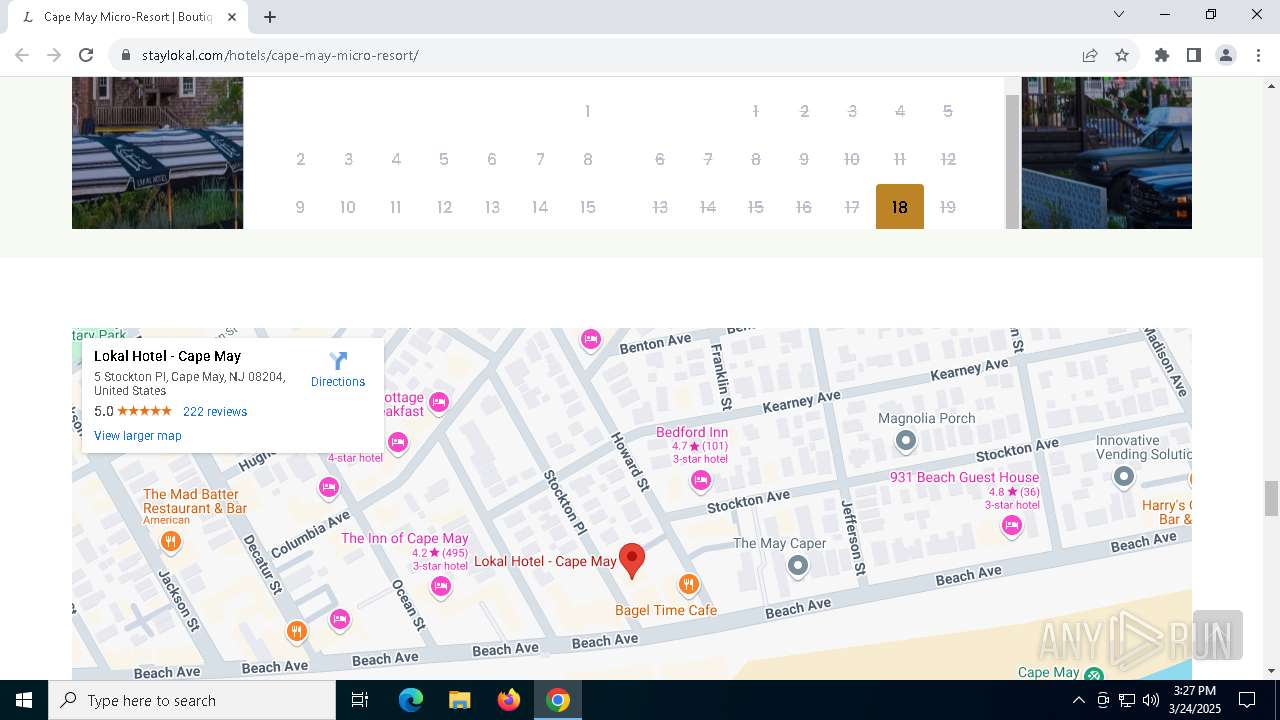The height and width of the screenshot is (720, 1280).
Task: Open the 222 reviews link
Action: (x=215, y=412)
